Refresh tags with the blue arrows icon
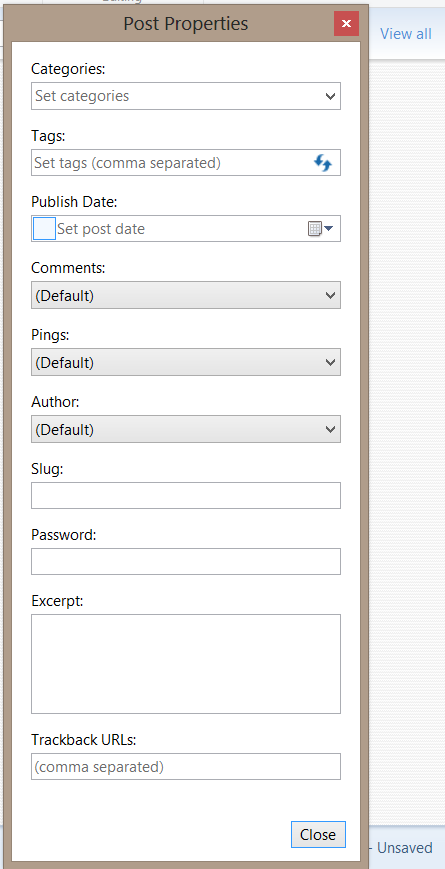This screenshot has width=445, height=869. (323, 163)
